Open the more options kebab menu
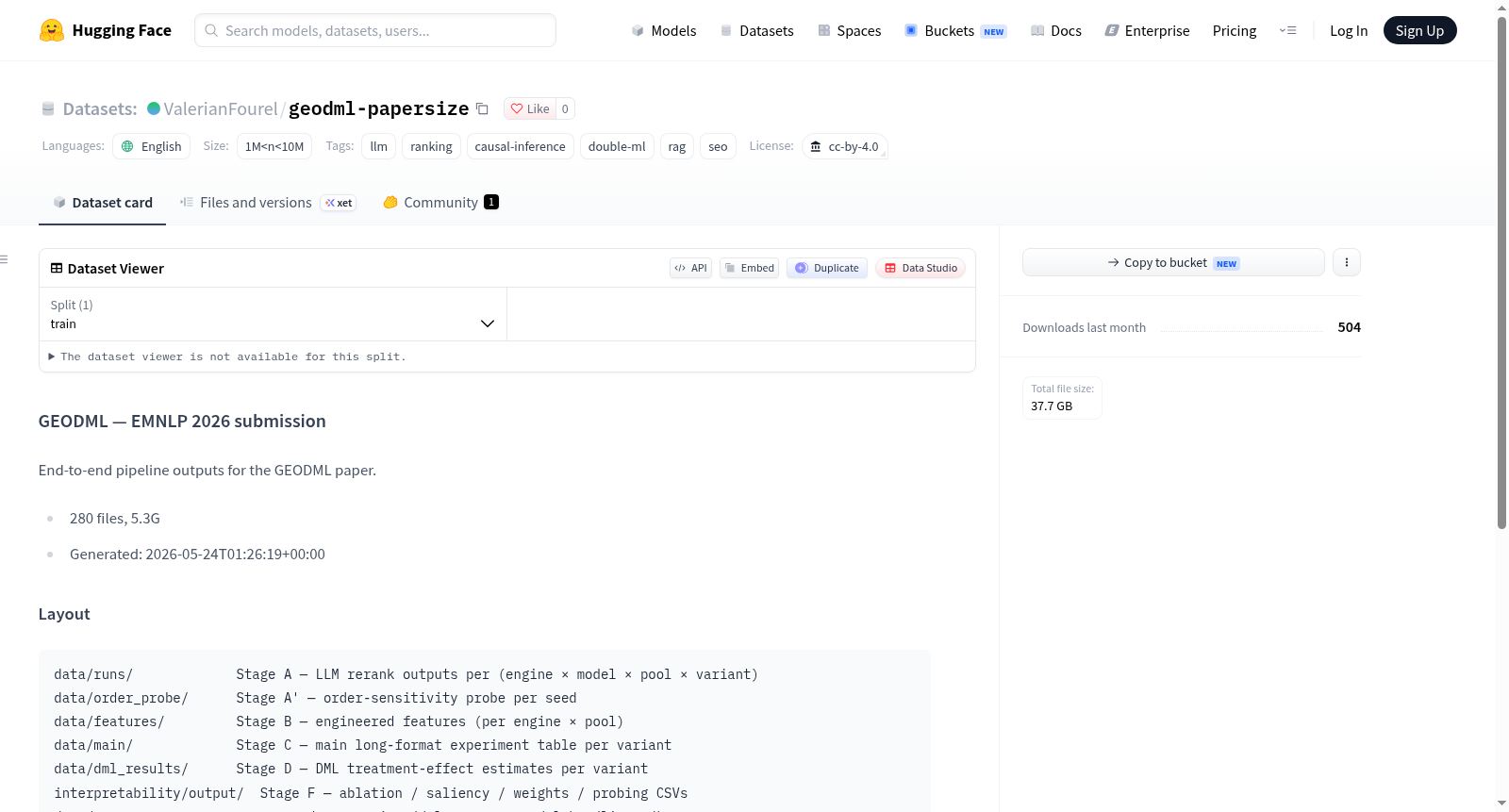The image size is (1509, 812). (x=1347, y=262)
